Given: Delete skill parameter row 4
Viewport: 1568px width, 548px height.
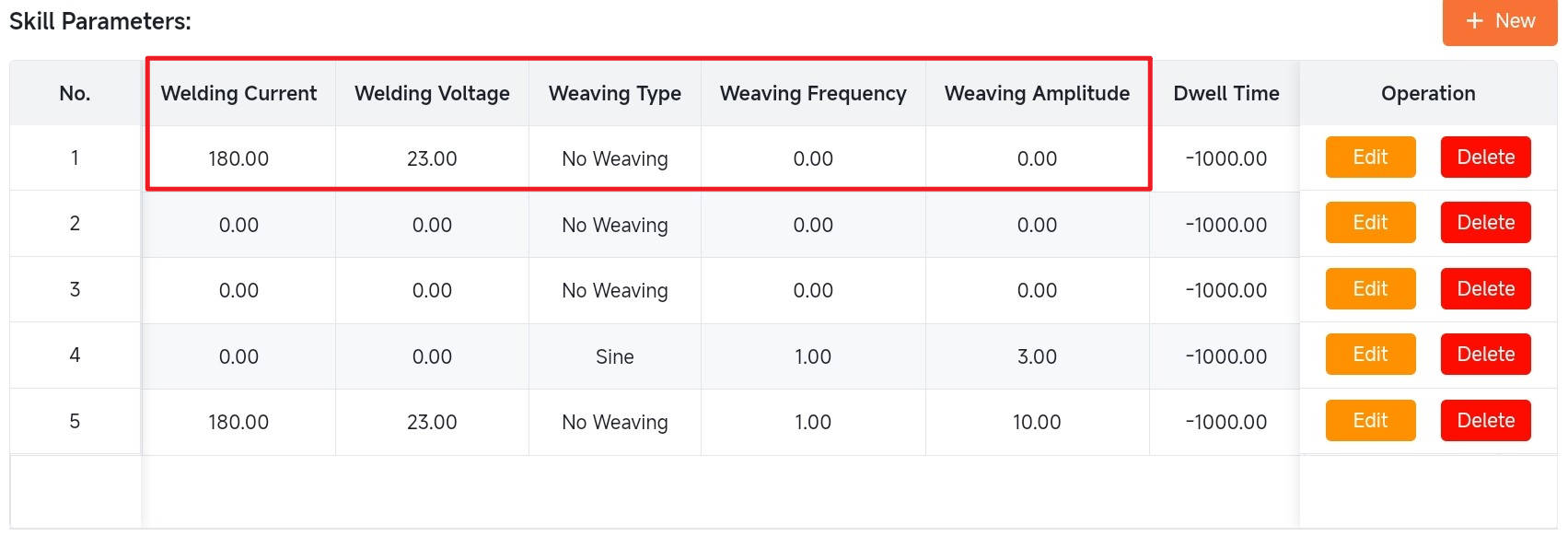Looking at the screenshot, I should point(1485,355).
